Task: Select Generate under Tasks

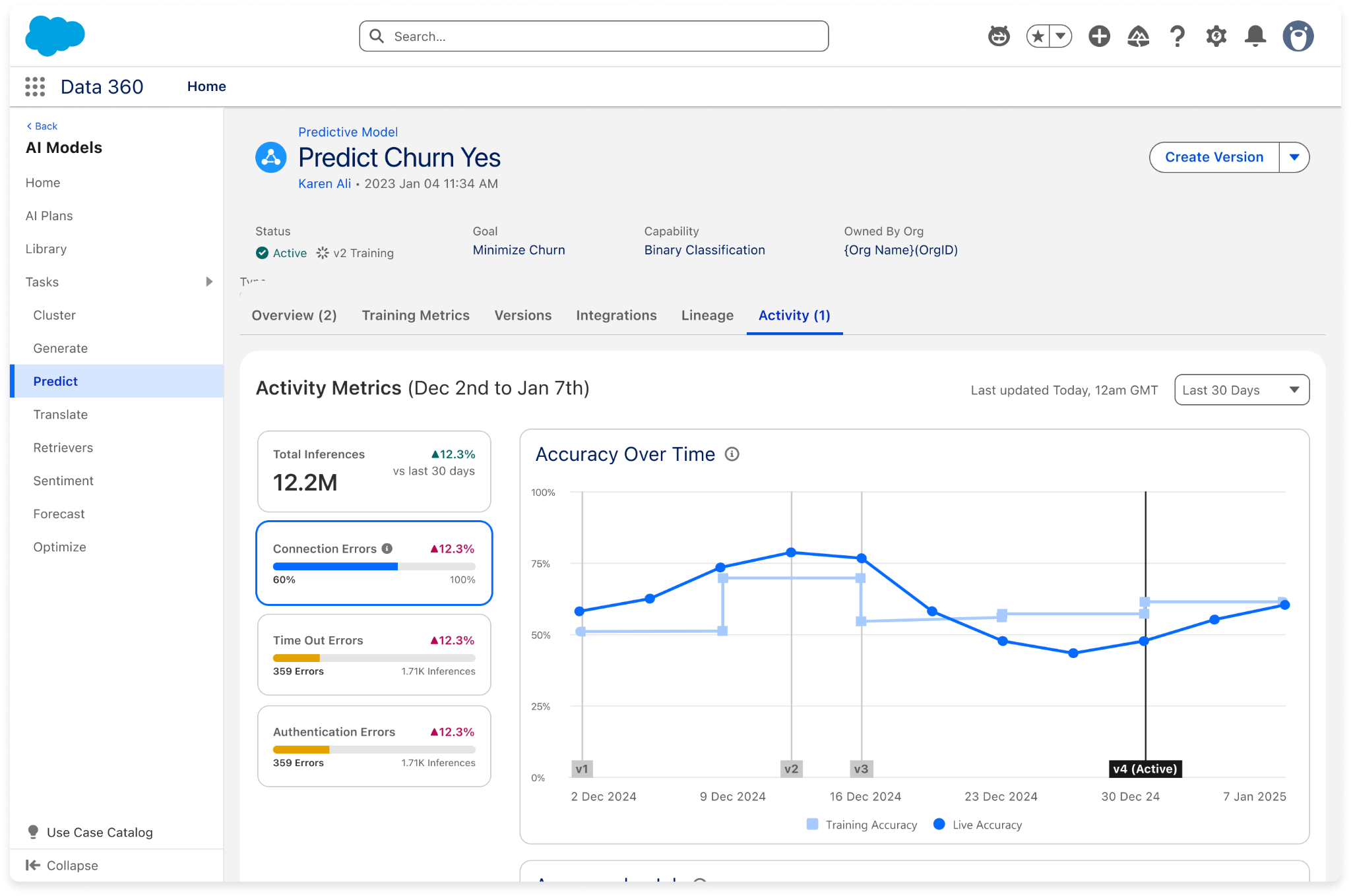Action: point(117,348)
